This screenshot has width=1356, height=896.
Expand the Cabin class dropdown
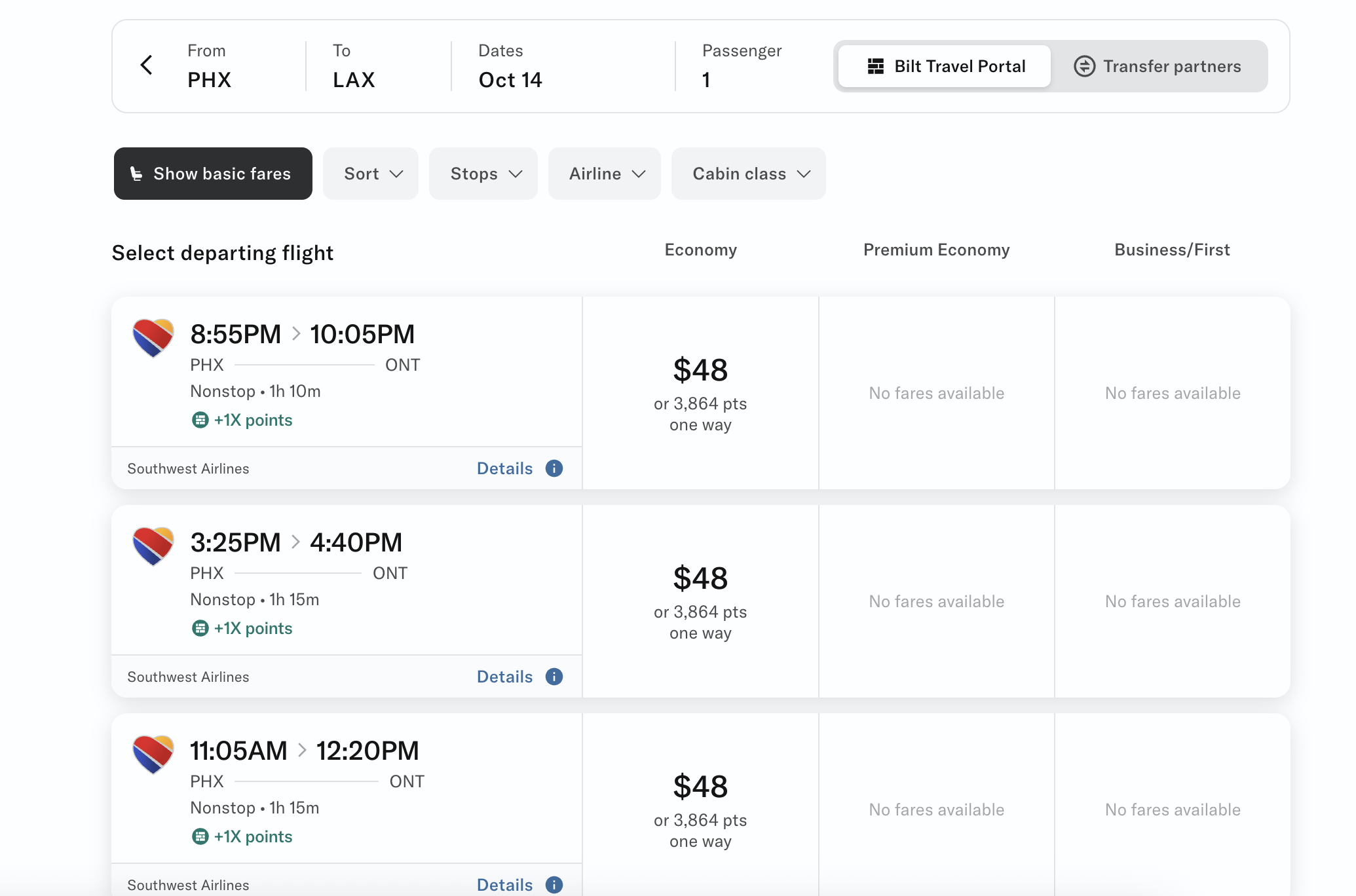[x=749, y=174]
